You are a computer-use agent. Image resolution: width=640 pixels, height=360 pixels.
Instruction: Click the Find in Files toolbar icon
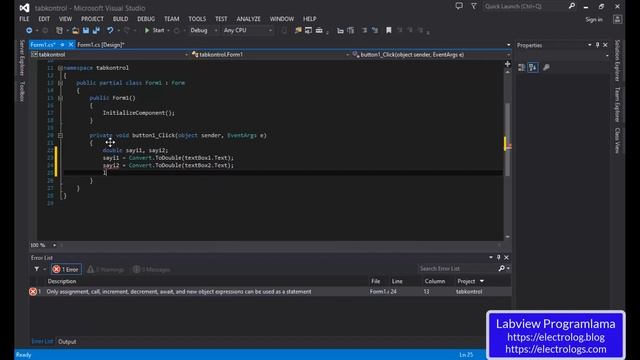tap(298, 31)
